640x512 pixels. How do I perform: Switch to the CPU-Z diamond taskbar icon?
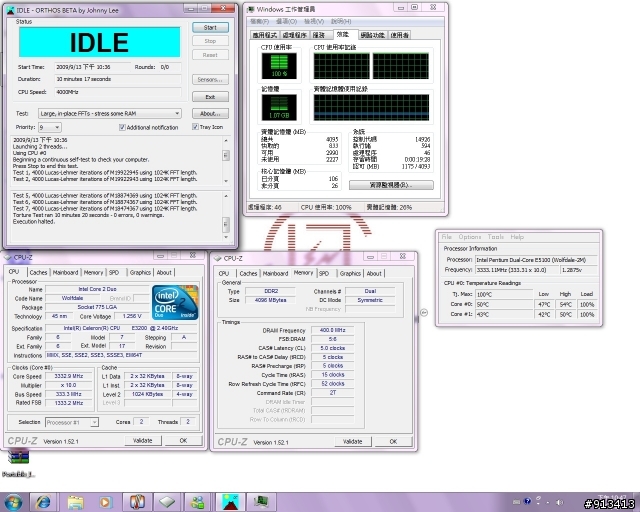coord(167,502)
